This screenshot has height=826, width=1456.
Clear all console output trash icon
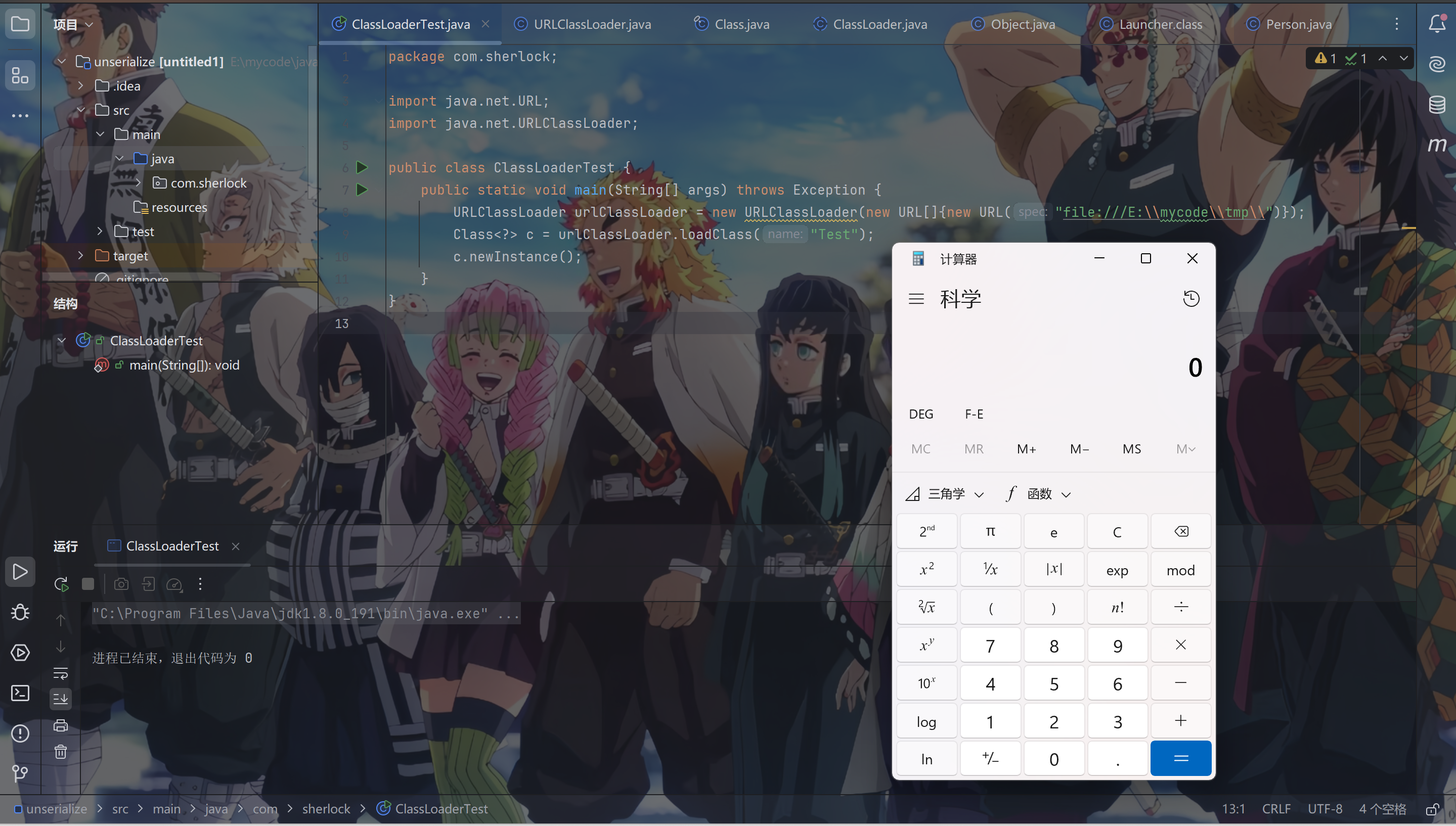(x=61, y=752)
